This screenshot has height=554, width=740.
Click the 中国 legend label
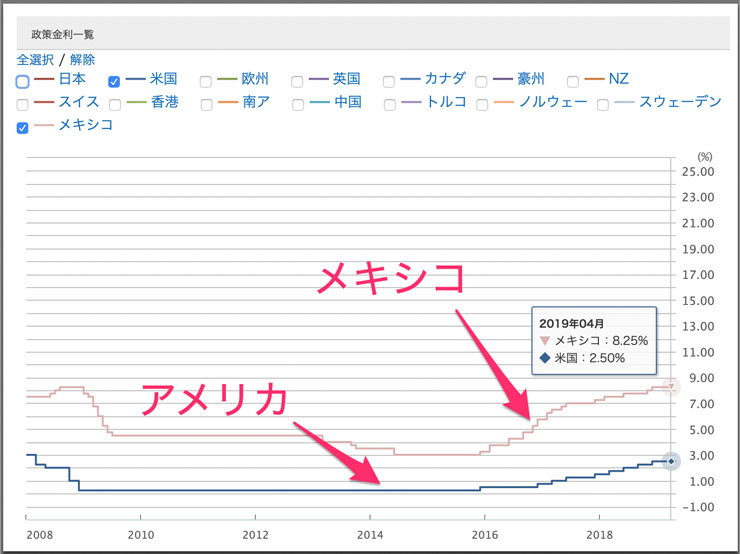[x=348, y=102]
